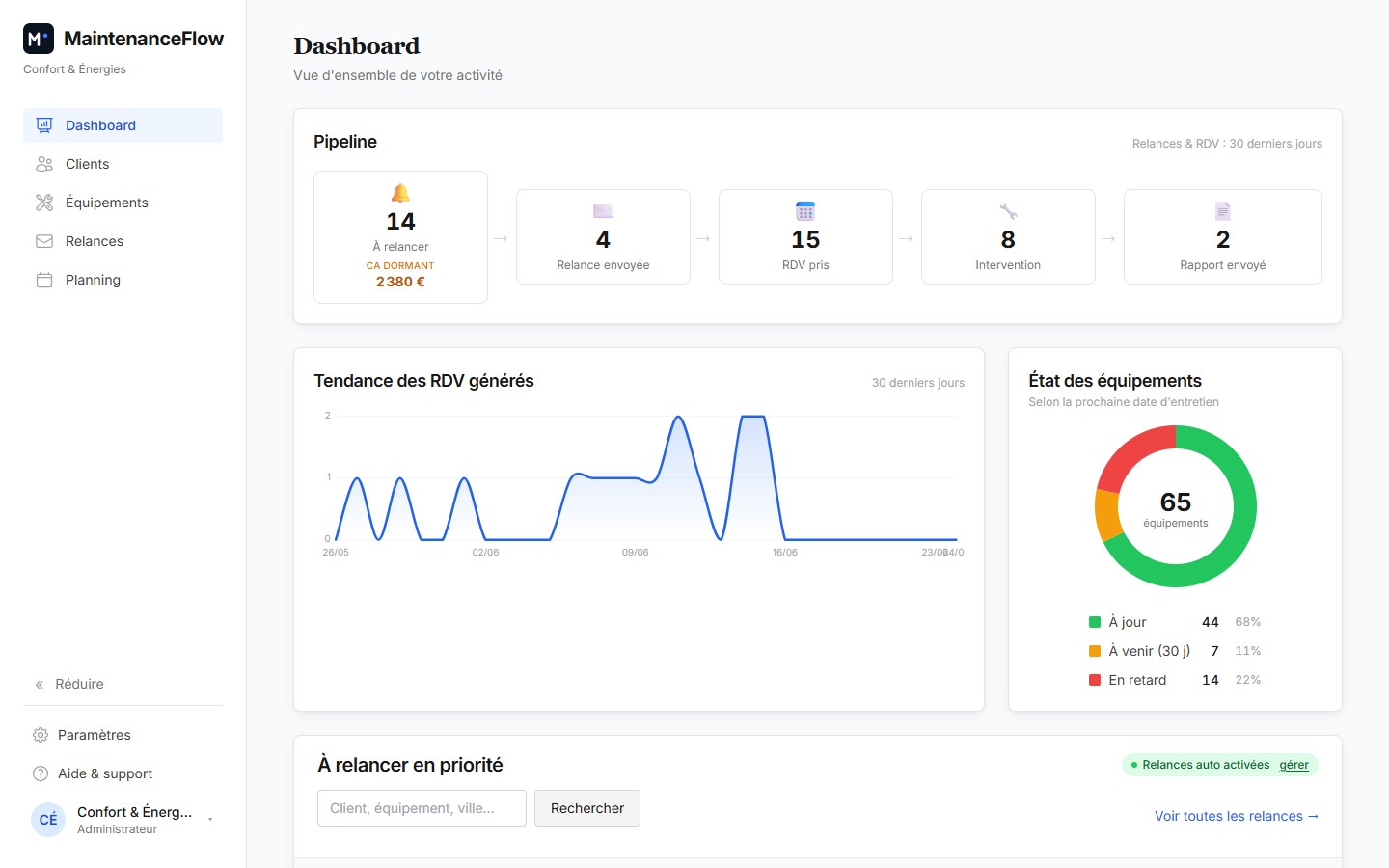1389x868 pixels.
Task: Open Clients via its people icon
Action: [x=44, y=164]
